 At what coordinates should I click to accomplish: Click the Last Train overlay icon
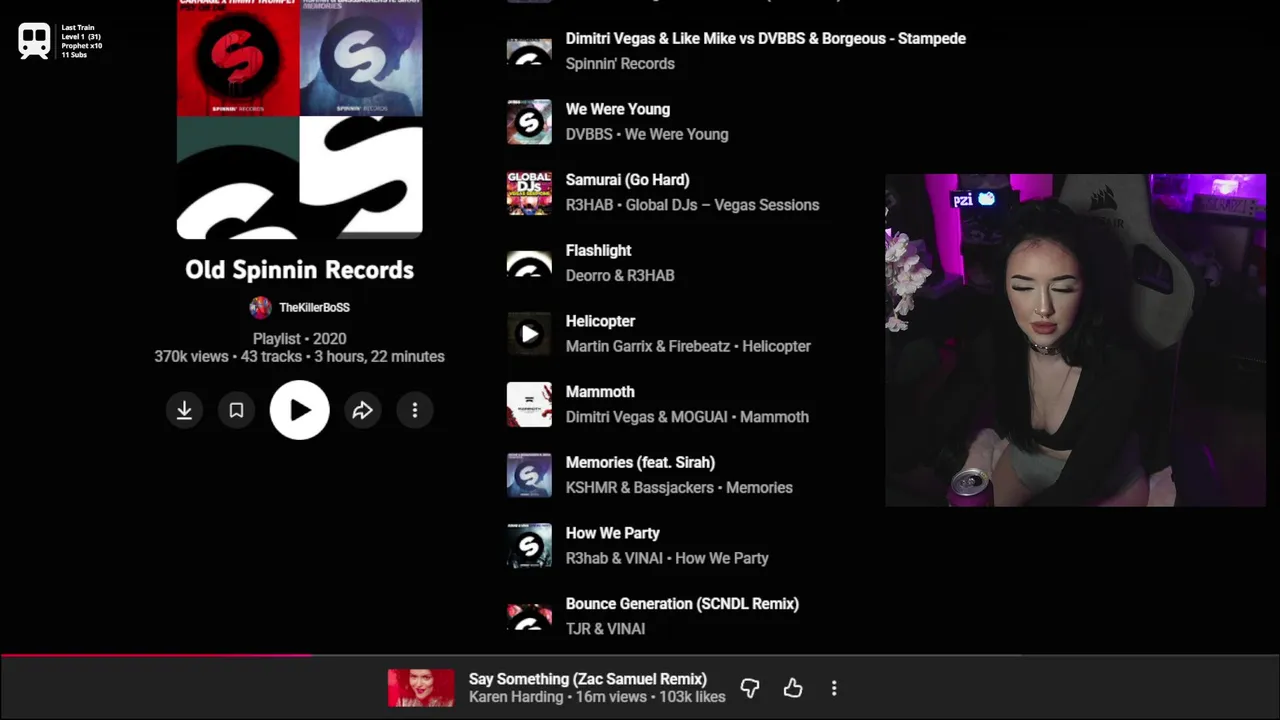point(35,41)
